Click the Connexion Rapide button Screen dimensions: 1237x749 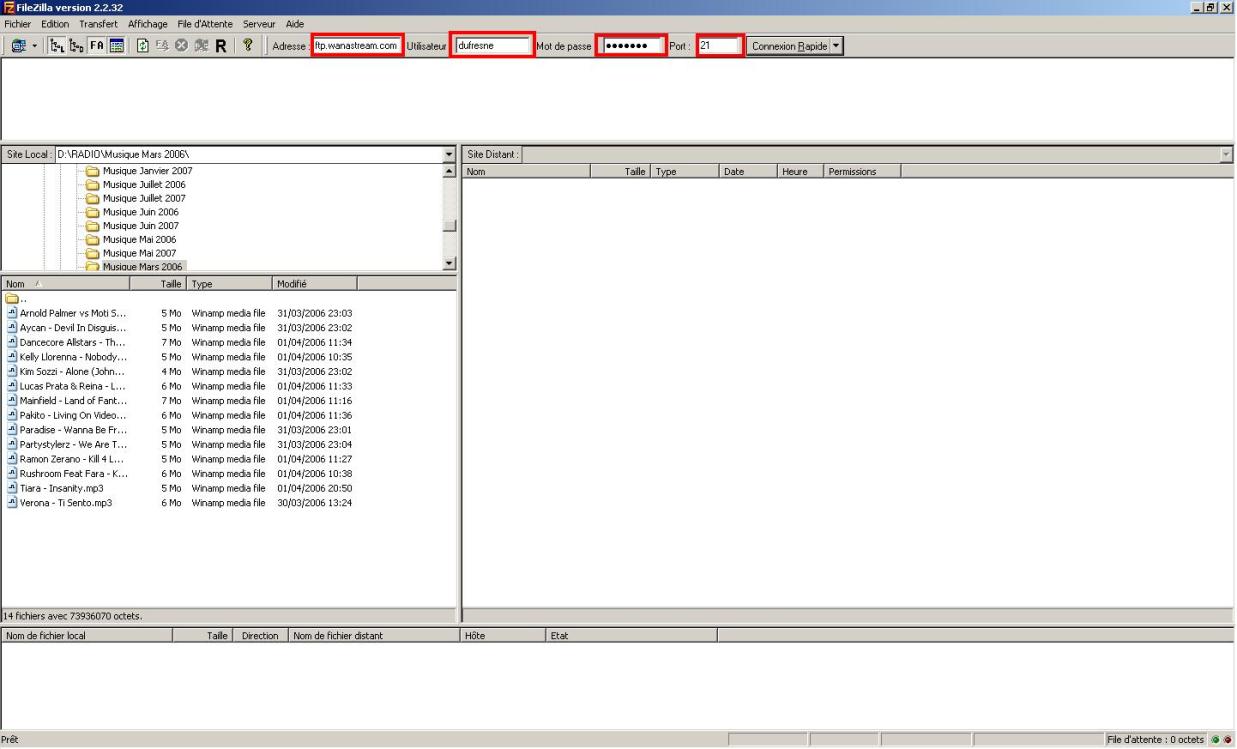pos(788,46)
